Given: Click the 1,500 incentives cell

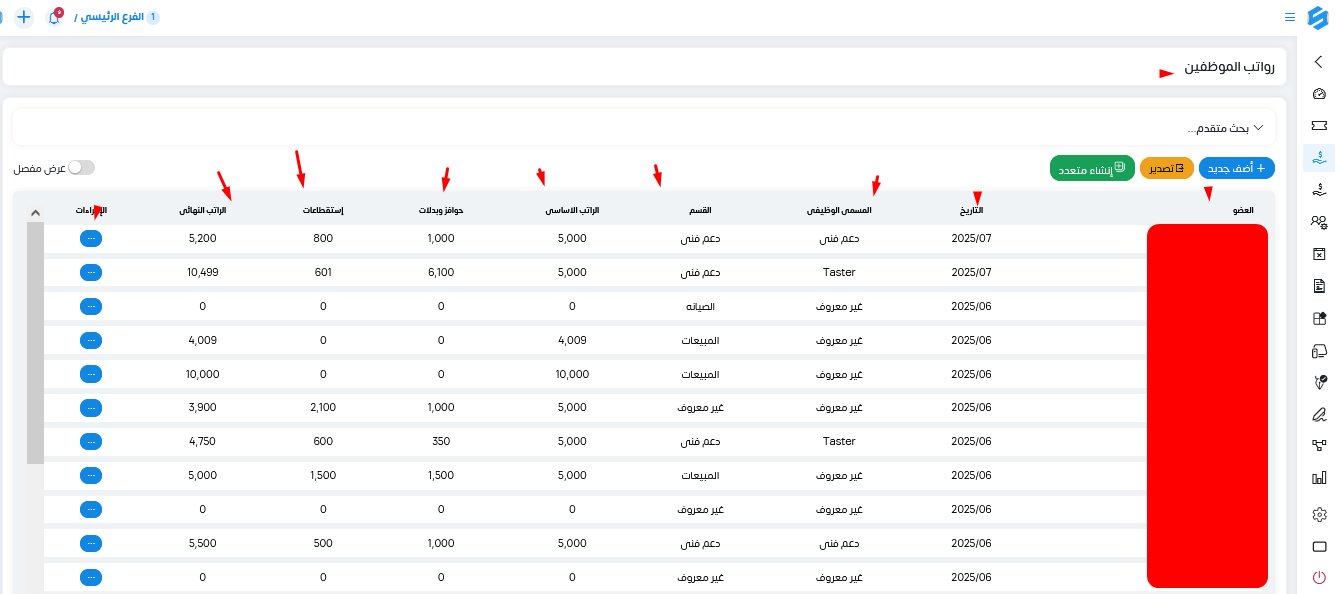Looking at the screenshot, I should 441,475.
